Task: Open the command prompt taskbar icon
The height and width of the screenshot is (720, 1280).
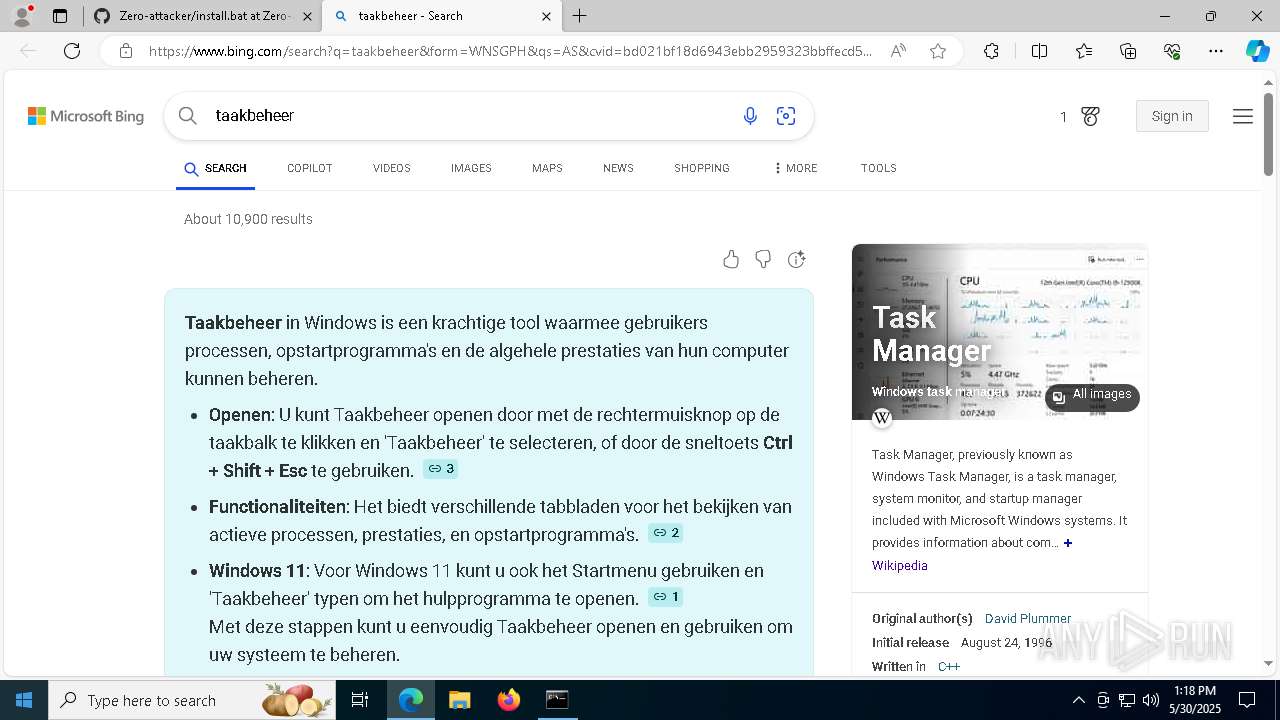Action: click(557, 700)
